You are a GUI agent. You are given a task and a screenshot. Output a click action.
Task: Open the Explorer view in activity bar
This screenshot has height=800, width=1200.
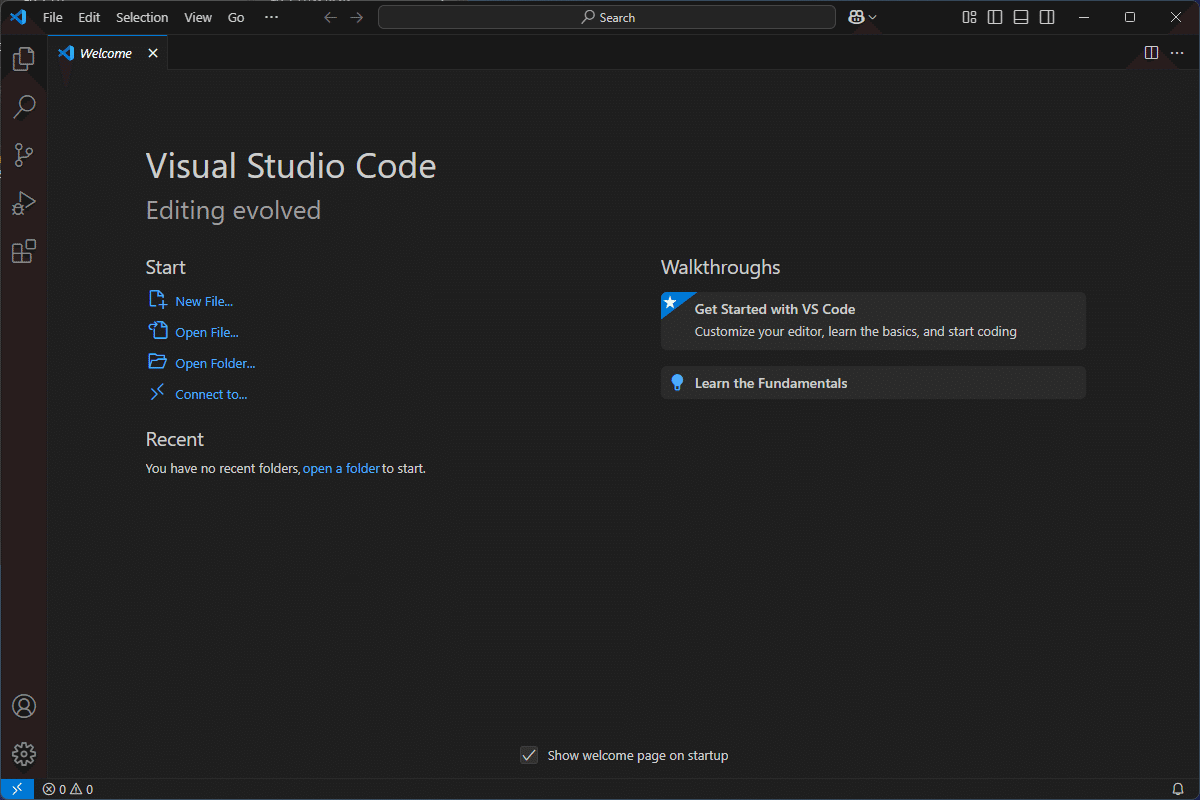[x=24, y=60]
